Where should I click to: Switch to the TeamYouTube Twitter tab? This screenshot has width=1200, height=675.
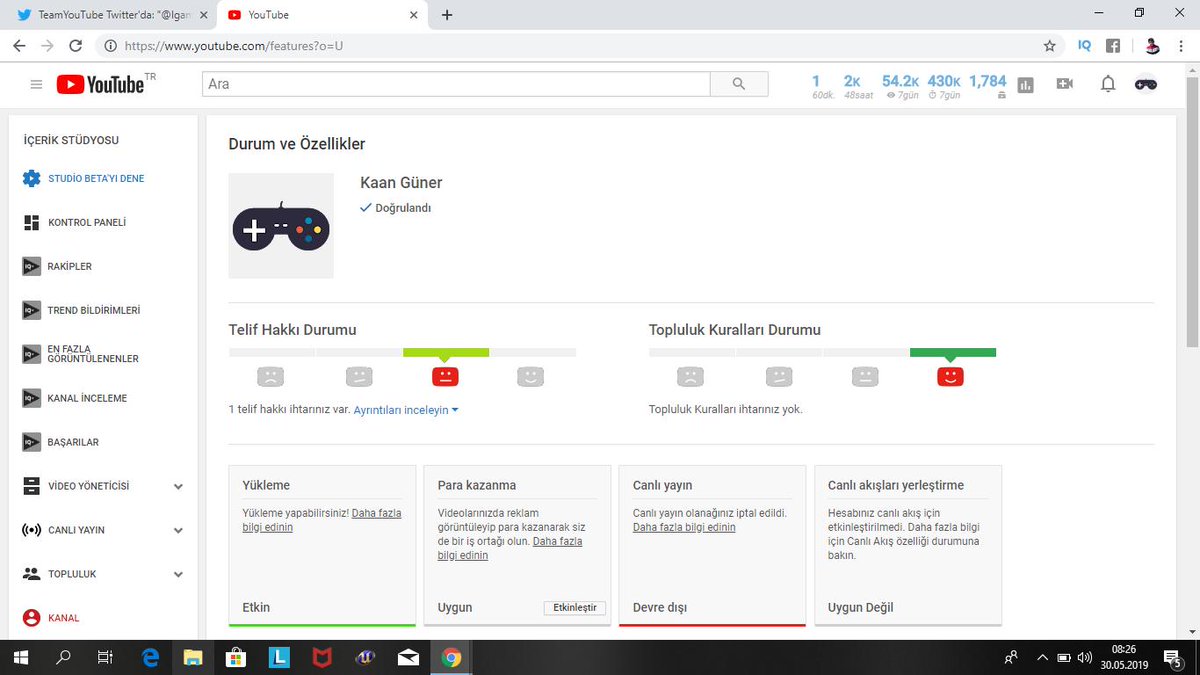pos(113,15)
